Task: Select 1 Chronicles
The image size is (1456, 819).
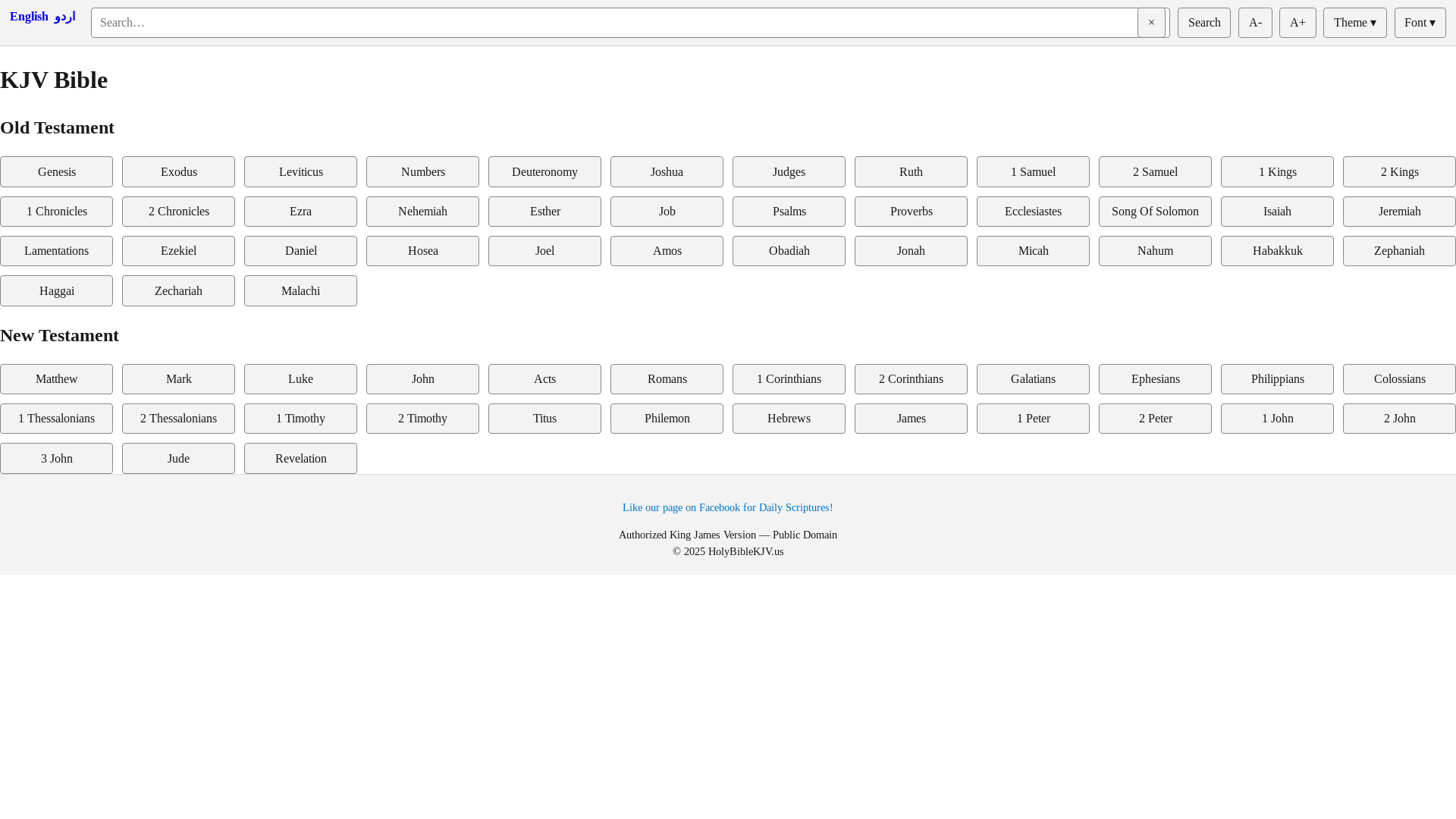Action: 56,212
